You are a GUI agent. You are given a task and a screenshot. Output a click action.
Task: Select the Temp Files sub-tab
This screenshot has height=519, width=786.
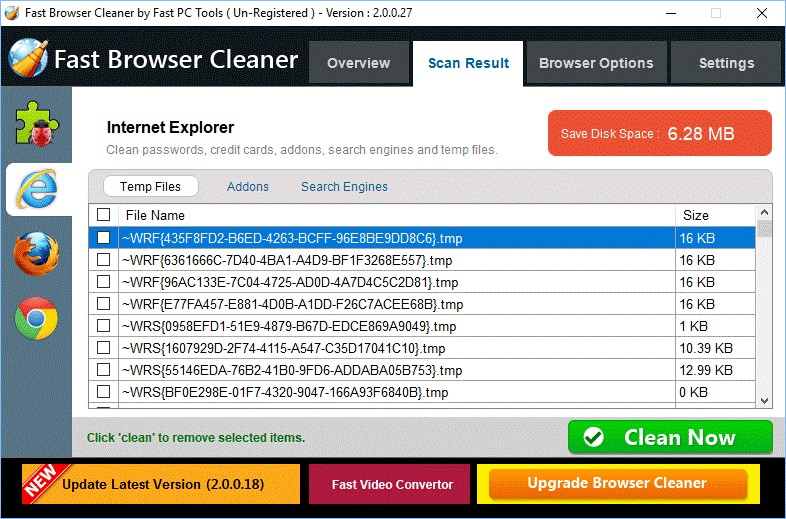[x=150, y=187]
